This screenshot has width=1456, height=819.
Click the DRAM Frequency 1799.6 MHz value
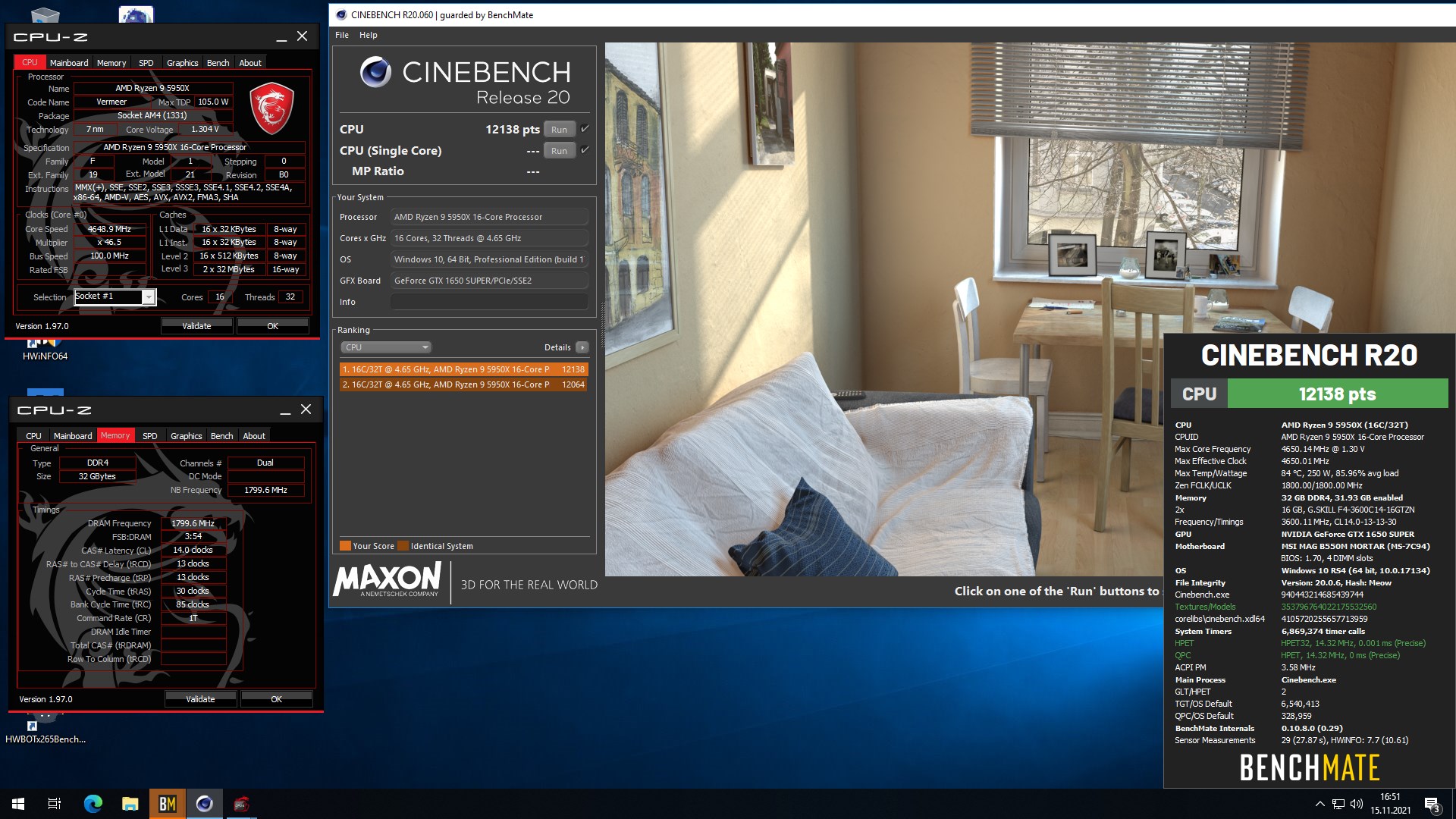[193, 523]
